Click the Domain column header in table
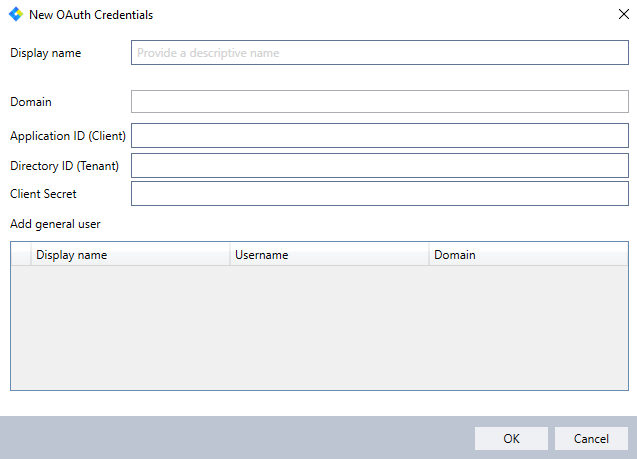This screenshot has width=637, height=459. coord(529,255)
